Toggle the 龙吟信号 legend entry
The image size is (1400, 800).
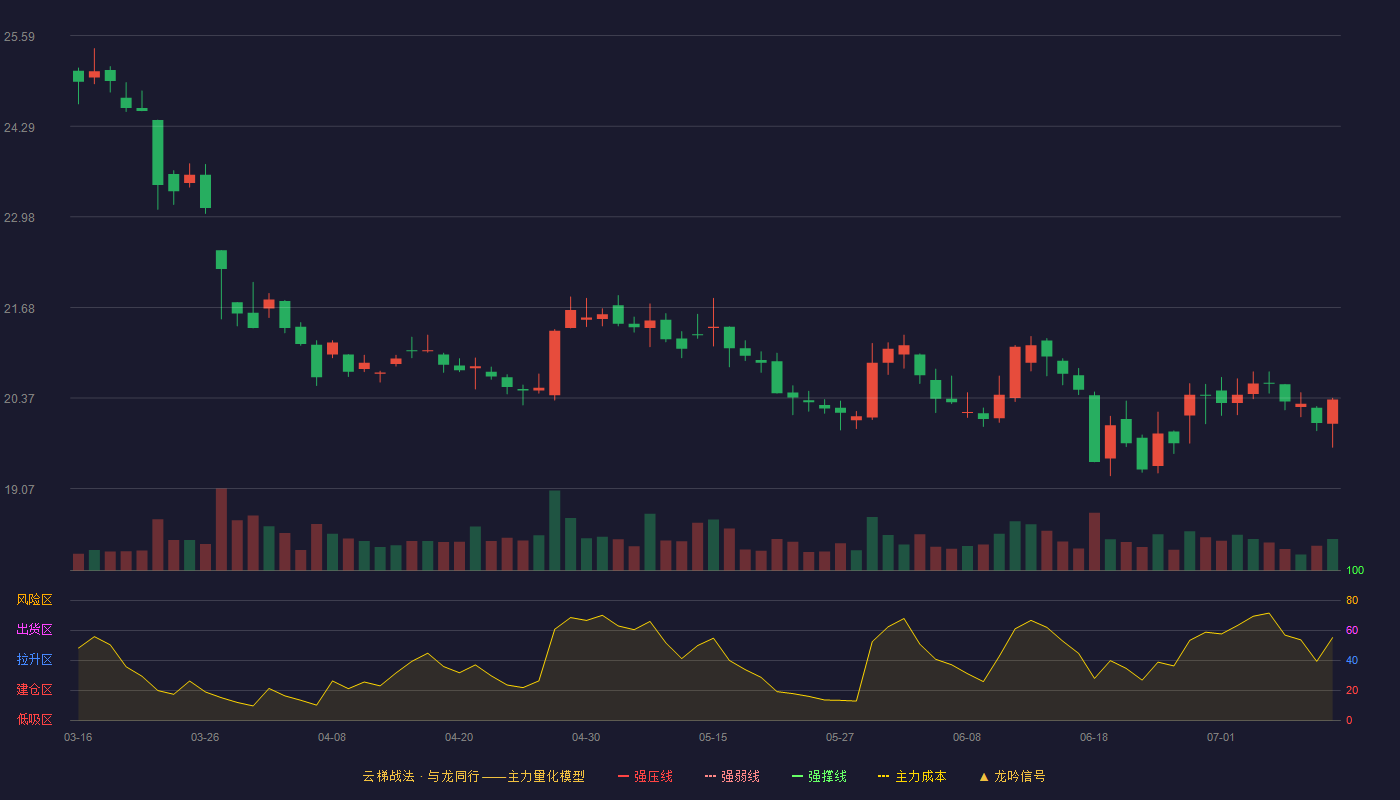(x=1012, y=776)
